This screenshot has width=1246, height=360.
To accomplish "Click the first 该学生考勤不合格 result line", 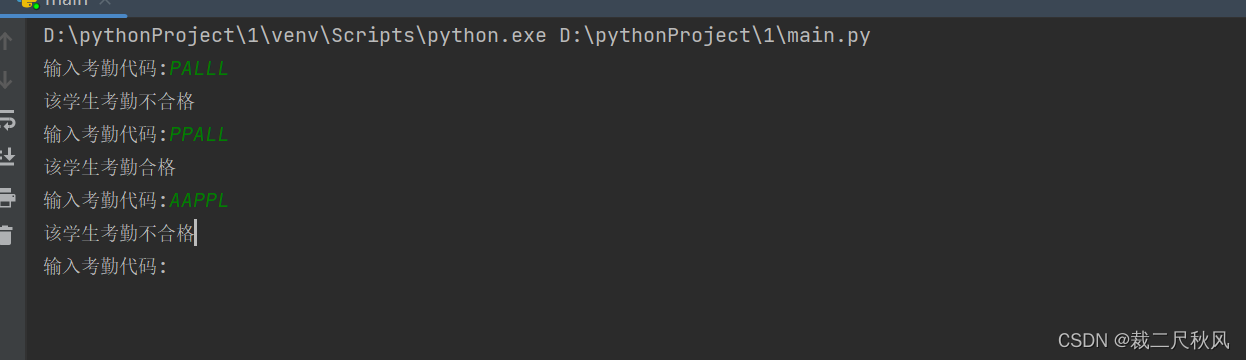I will (119, 101).
